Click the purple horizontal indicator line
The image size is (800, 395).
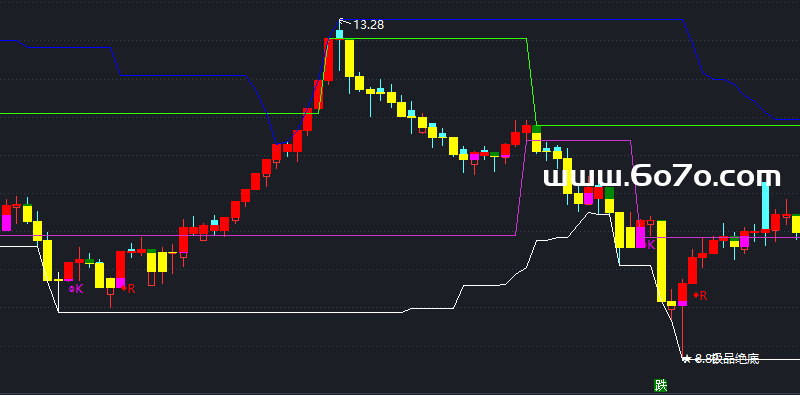[x=255, y=235]
